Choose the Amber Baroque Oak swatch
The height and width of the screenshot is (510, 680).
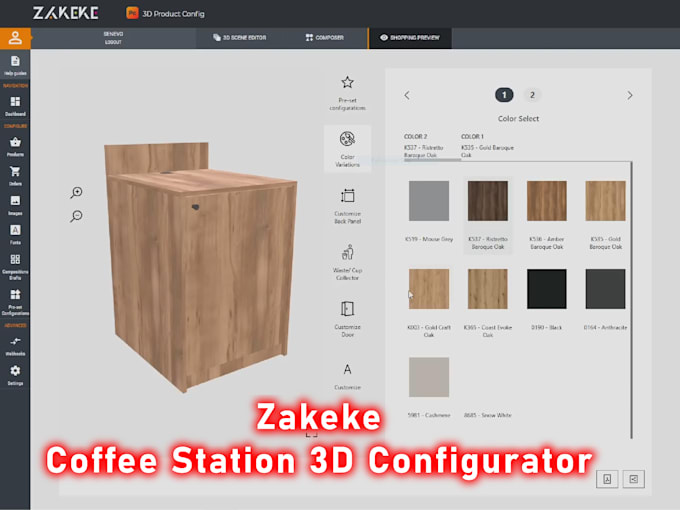pyautogui.click(x=546, y=201)
